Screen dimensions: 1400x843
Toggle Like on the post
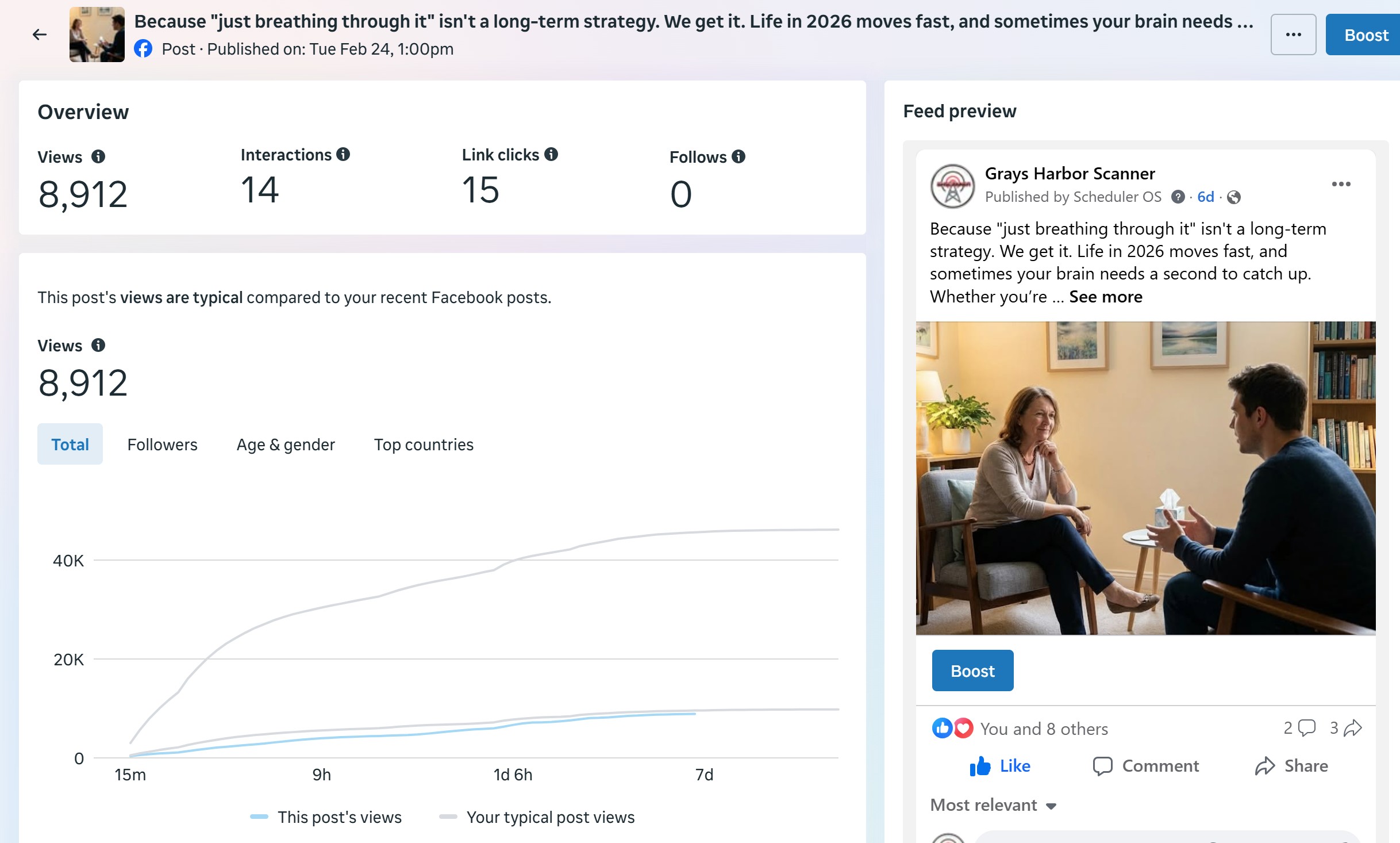pyautogui.click(x=999, y=766)
